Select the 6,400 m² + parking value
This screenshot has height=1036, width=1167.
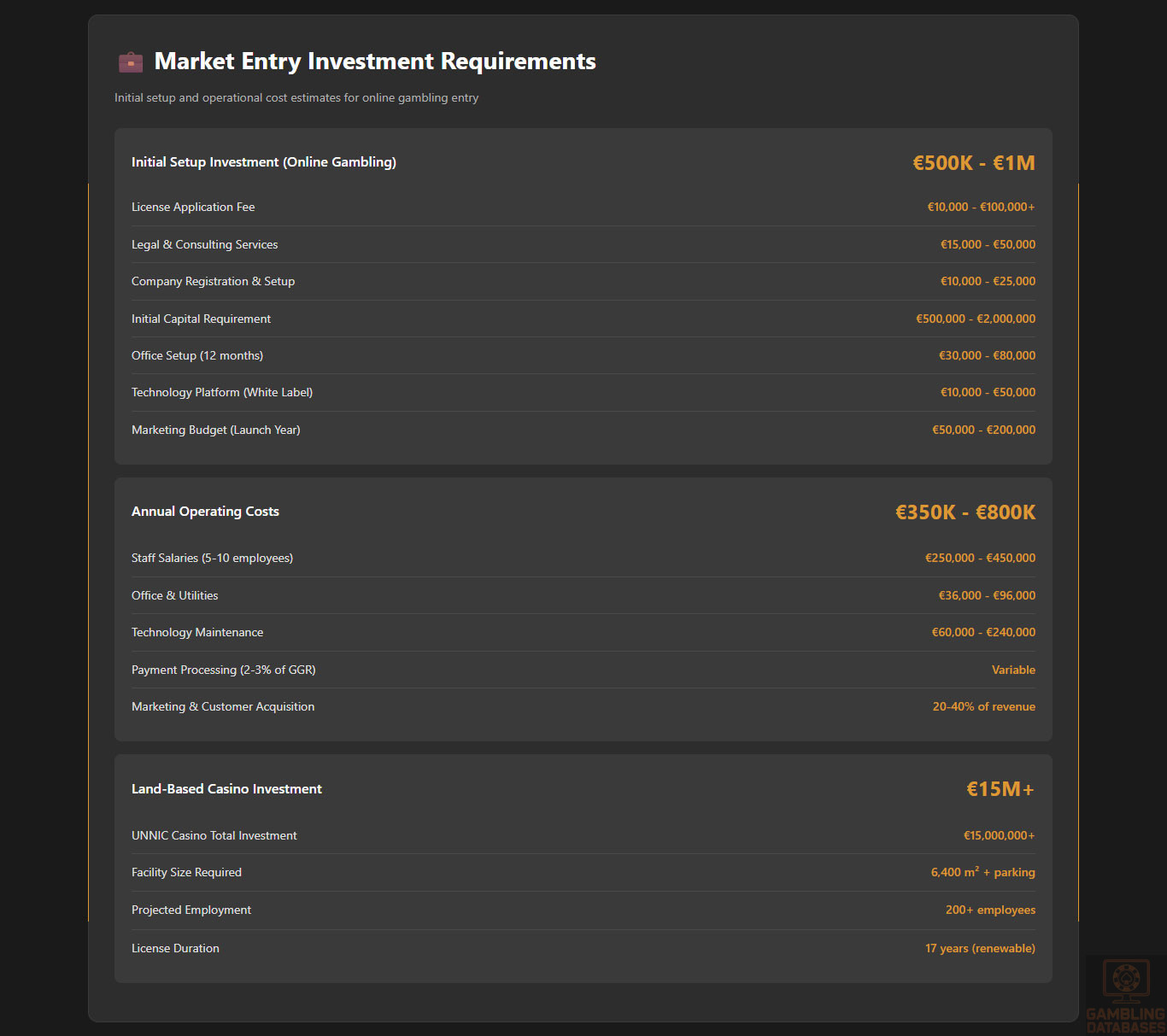982,873
